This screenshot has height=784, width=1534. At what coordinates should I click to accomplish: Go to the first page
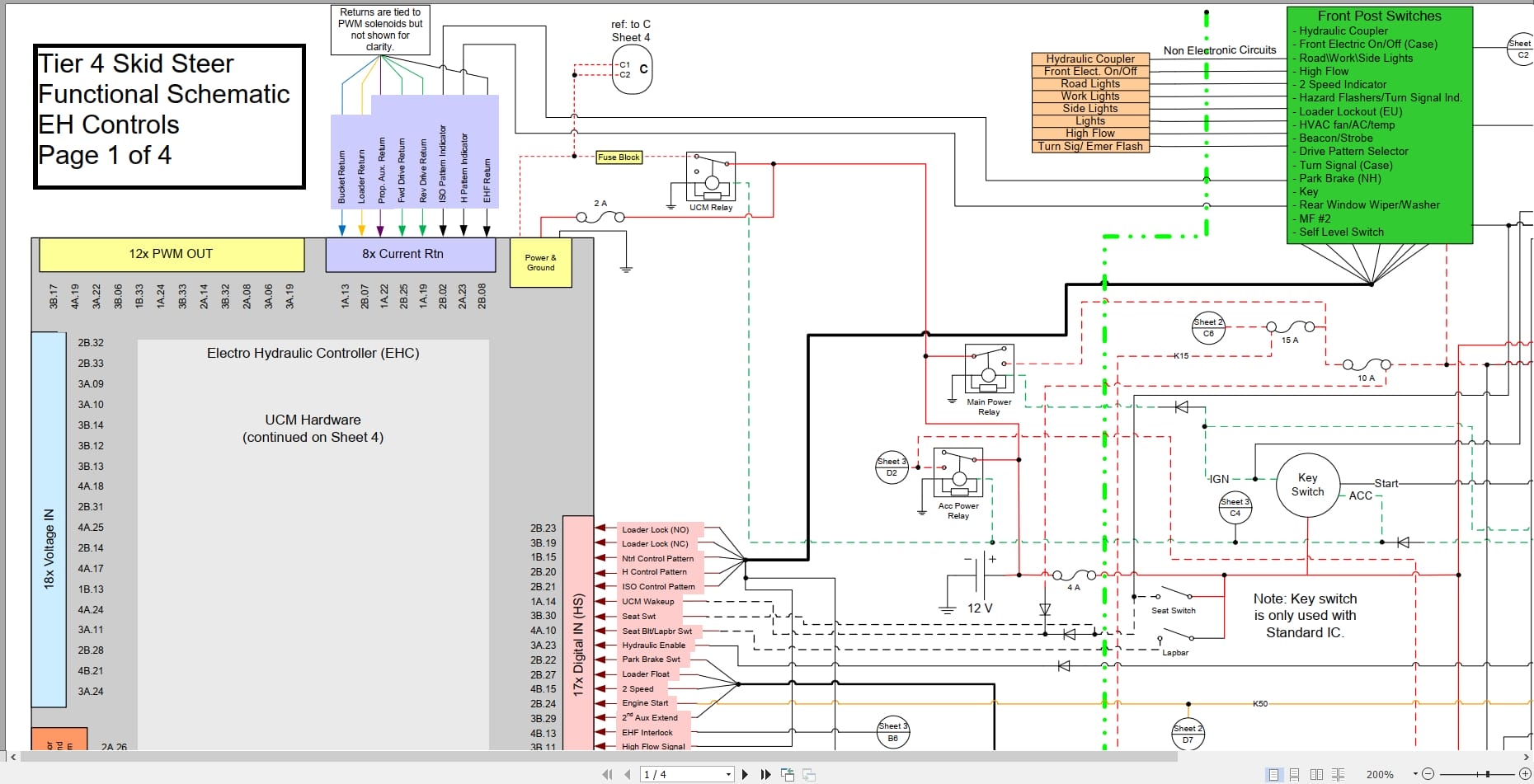[x=608, y=774]
